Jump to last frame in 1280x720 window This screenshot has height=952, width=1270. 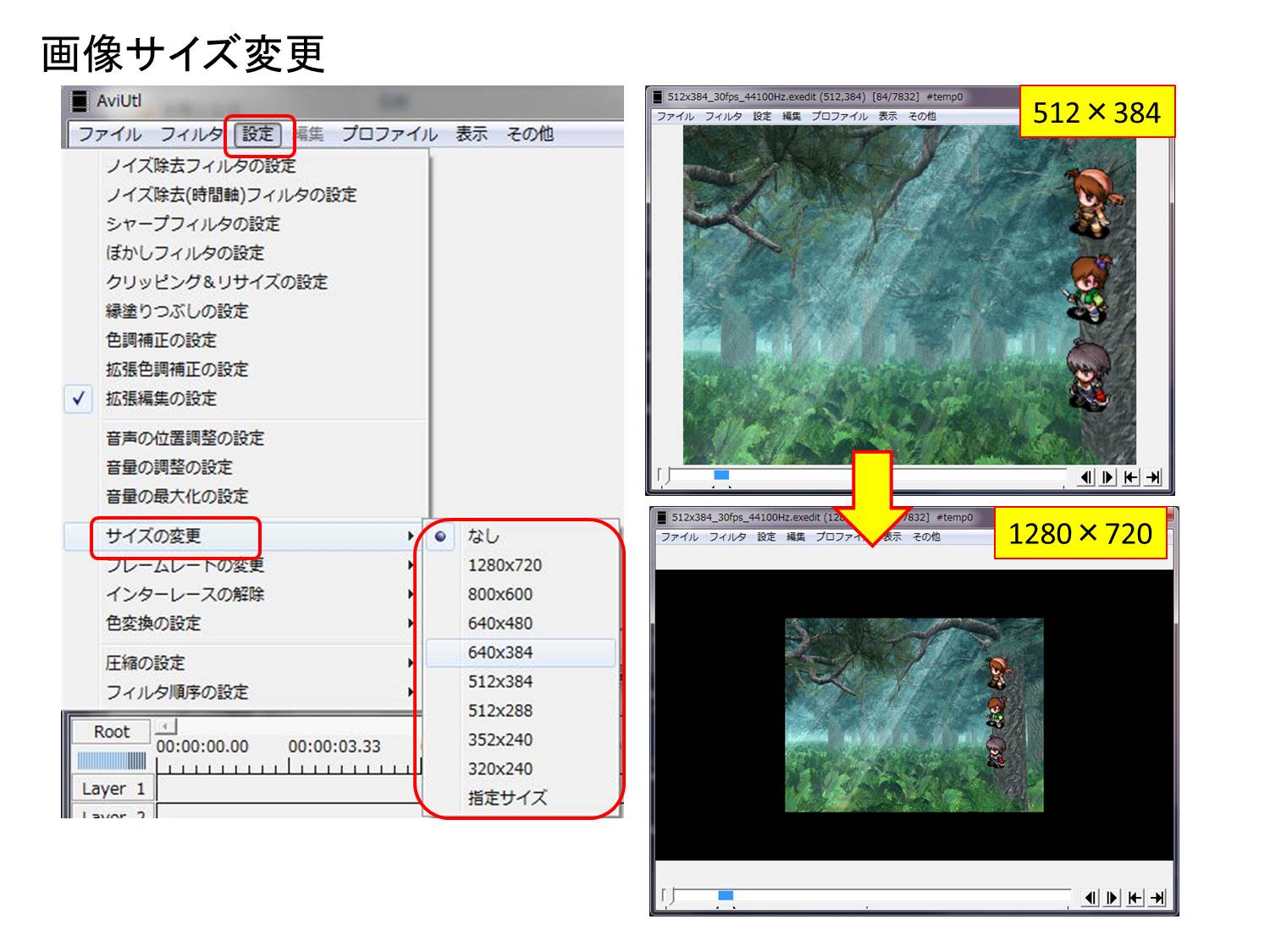tap(1157, 897)
